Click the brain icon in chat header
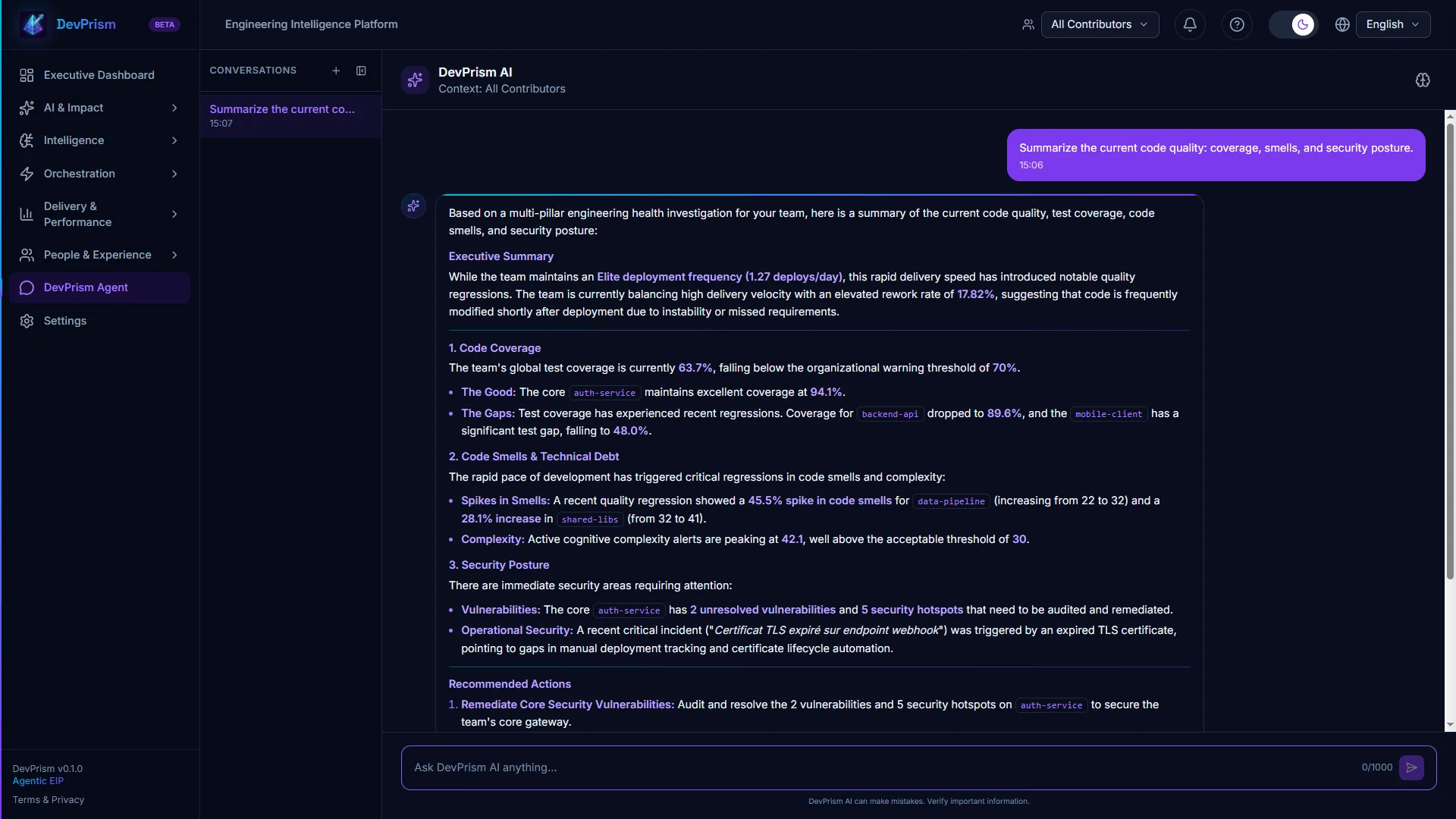The image size is (1456, 819). click(x=1423, y=80)
